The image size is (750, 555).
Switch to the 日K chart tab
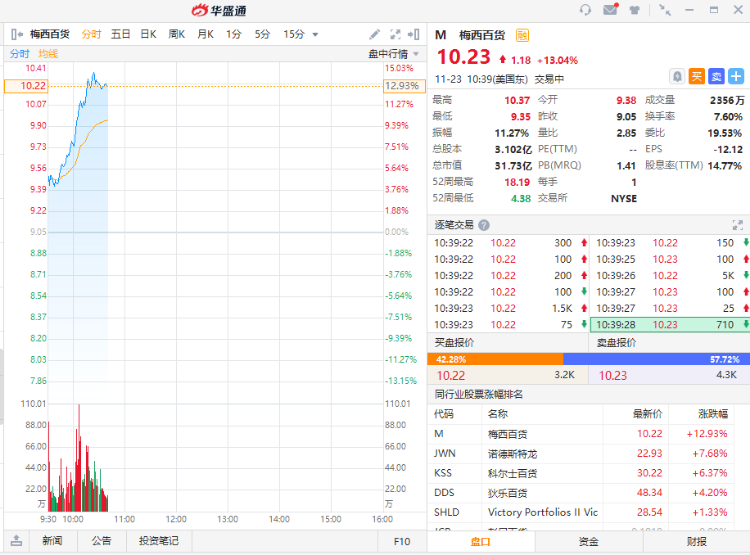coord(148,34)
